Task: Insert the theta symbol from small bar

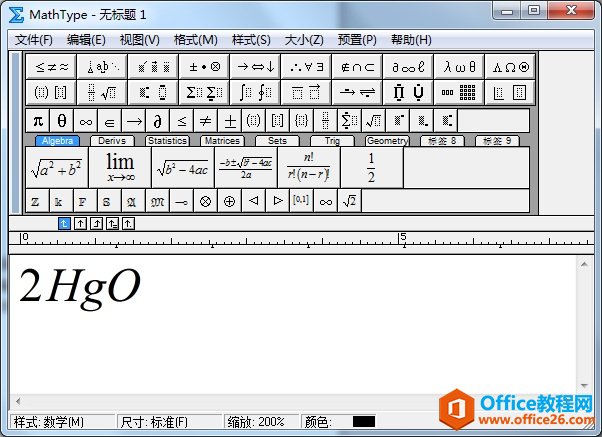Action: coord(62,121)
